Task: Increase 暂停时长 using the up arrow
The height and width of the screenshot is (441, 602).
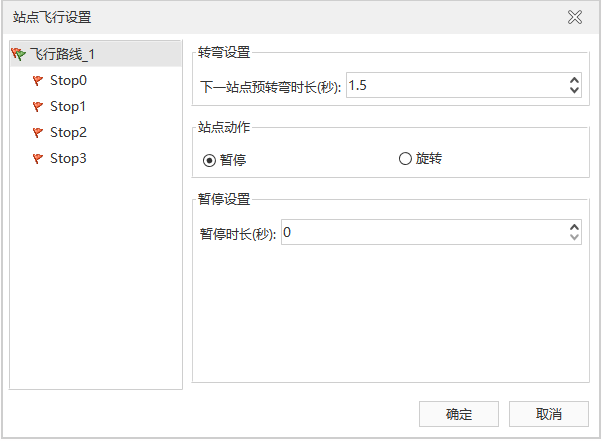Action: pos(574,227)
